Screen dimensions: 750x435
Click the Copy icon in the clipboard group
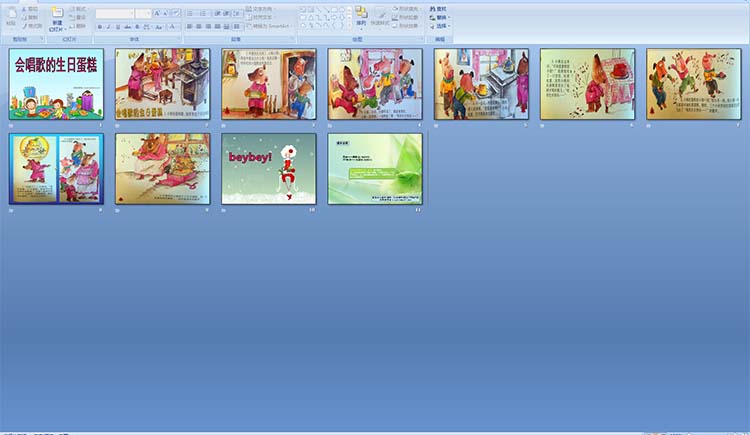[x=23, y=18]
